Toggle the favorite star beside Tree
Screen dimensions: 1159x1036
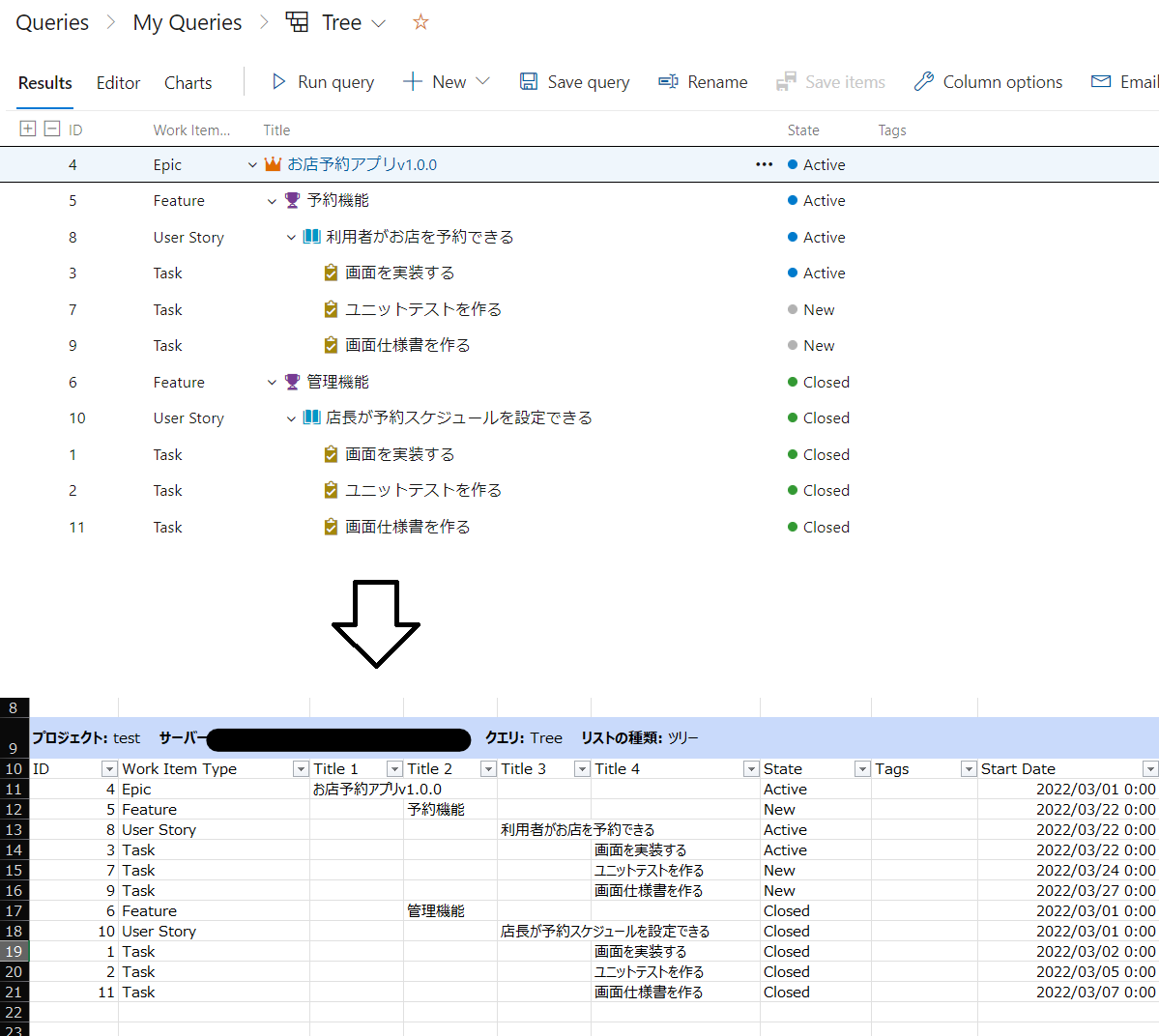point(420,21)
